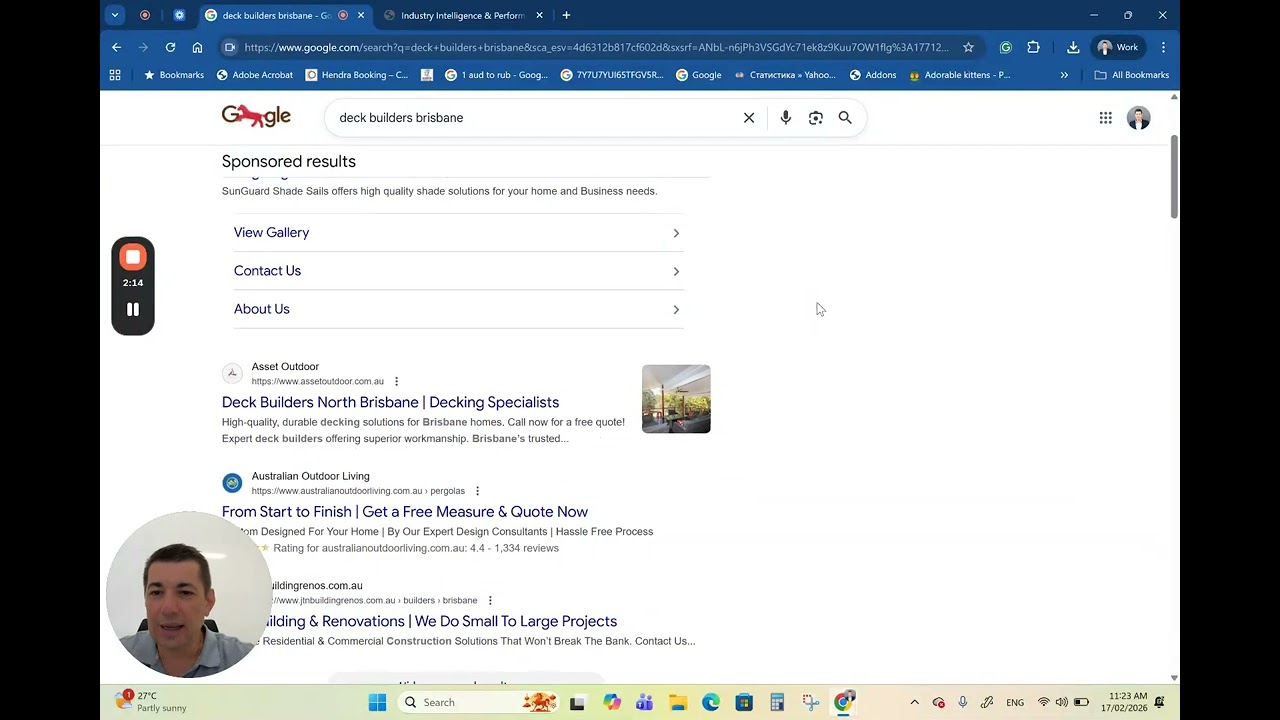The image size is (1280, 720).
Task: Show more bookmarks with the overflow chevron
Action: (x=1064, y=75)
